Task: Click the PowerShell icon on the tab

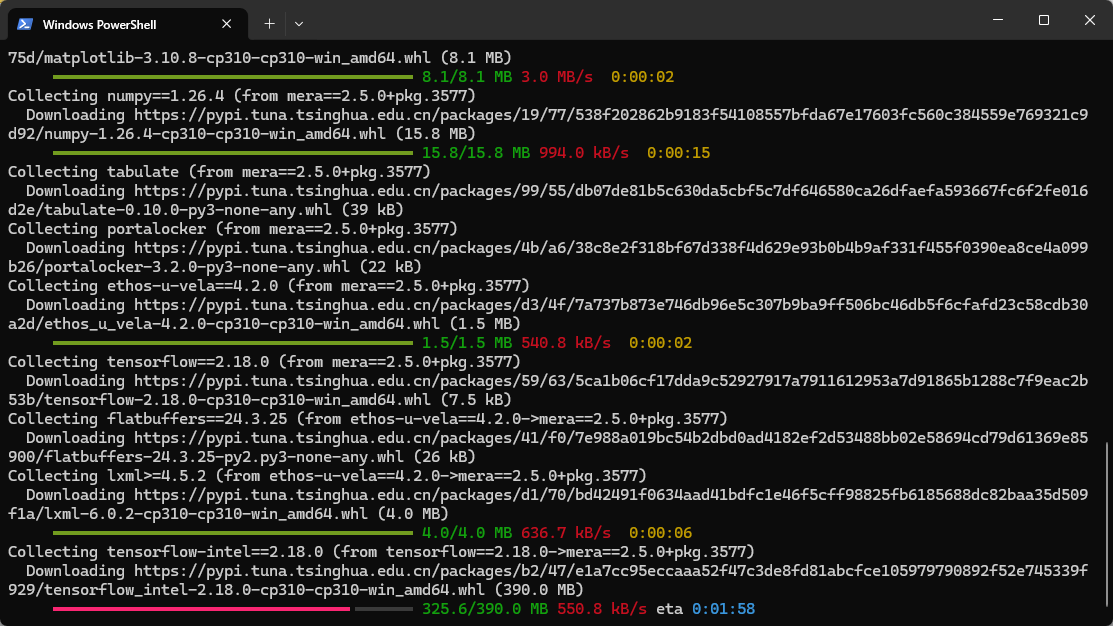Action: tap(25, 24)
